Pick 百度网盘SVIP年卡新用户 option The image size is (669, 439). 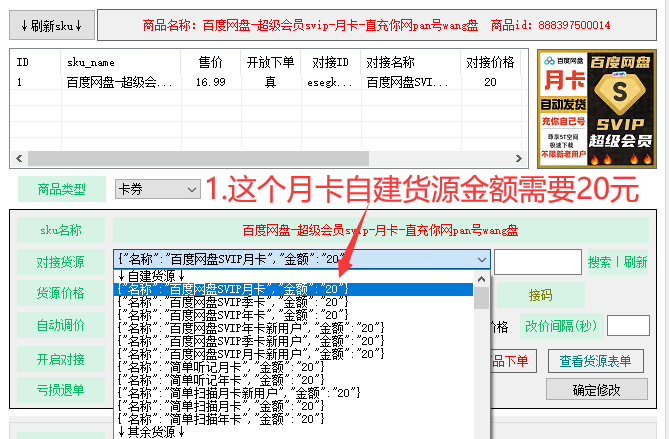coord(294,328)
